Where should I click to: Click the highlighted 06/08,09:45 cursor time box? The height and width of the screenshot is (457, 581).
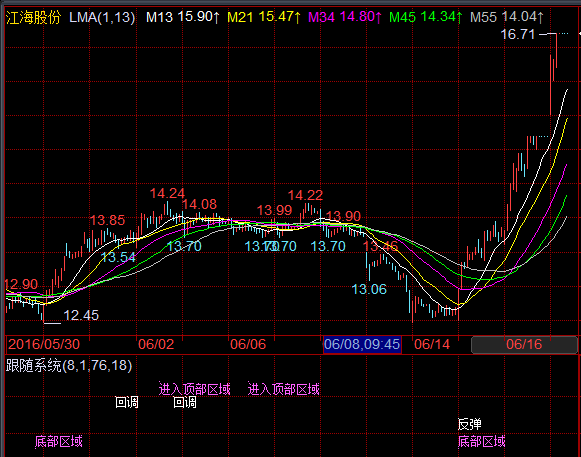tap(362, 344)
